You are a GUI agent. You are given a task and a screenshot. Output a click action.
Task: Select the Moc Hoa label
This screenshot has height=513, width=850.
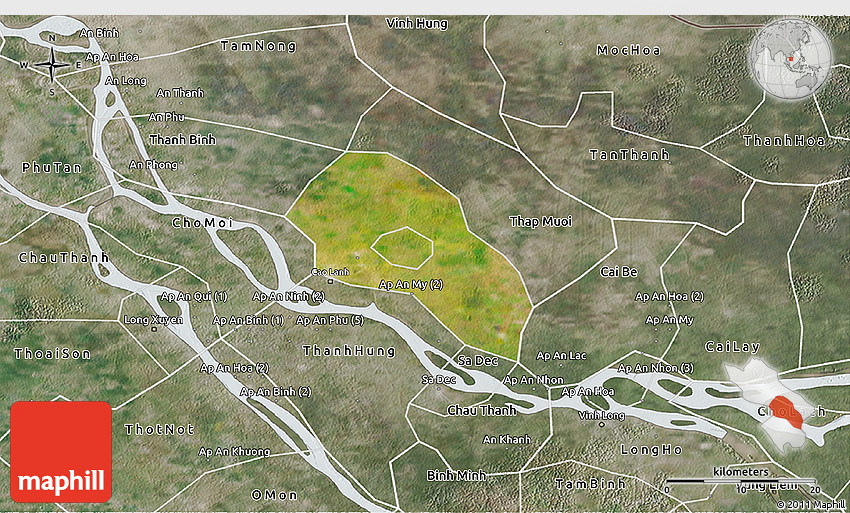[629, 50]
